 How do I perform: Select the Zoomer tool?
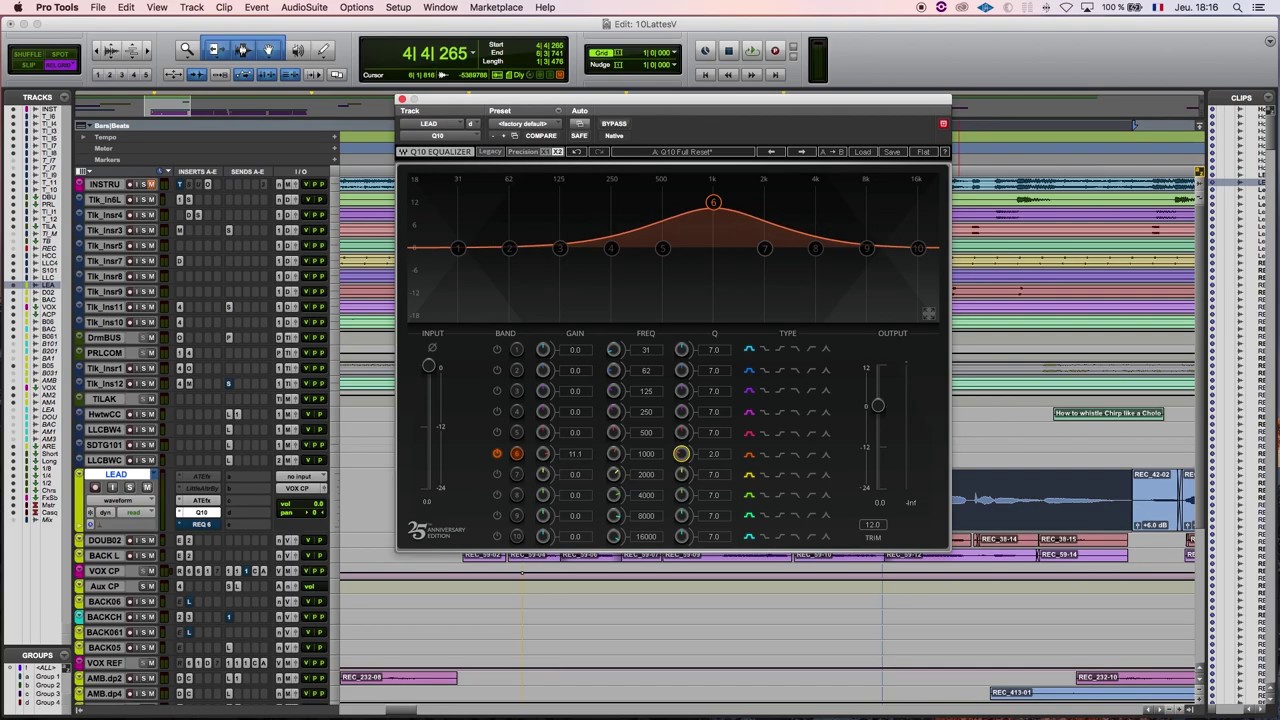click(x=187, y=50)
